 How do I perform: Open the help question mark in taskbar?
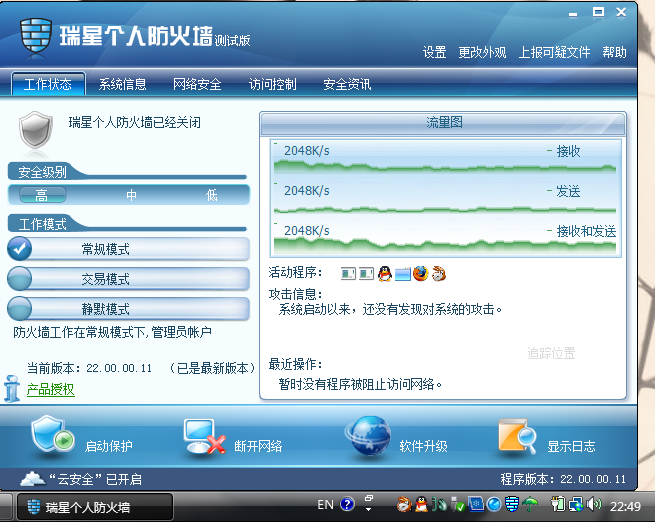tap(347, 504)
